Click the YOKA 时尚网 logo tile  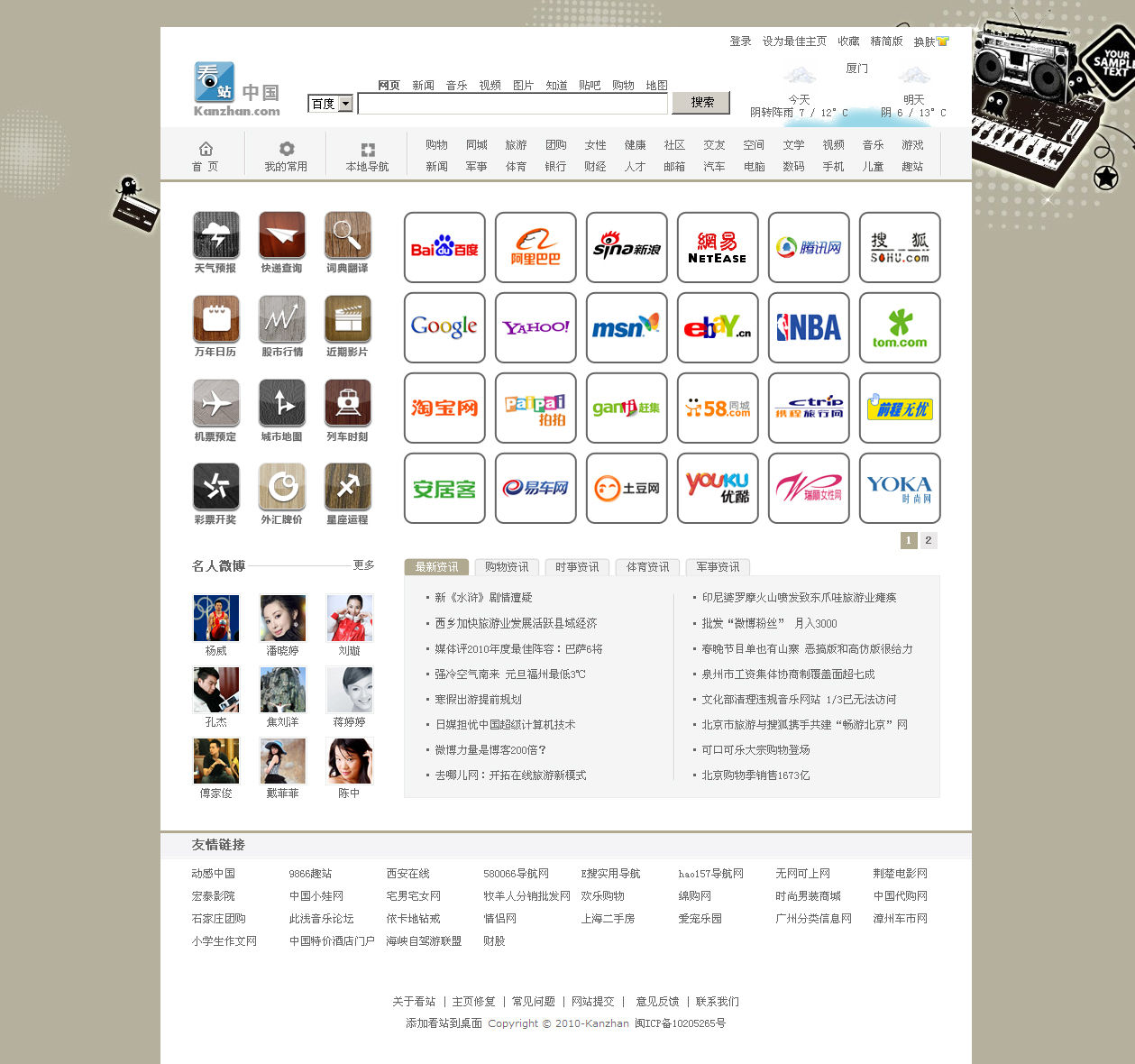pos(900,488)
